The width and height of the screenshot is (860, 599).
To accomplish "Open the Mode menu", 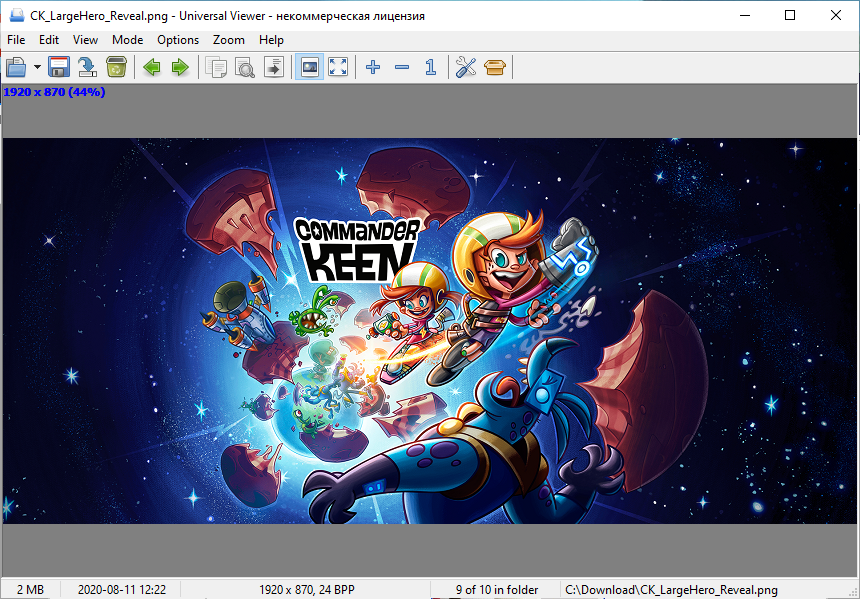I will point(127,40).
